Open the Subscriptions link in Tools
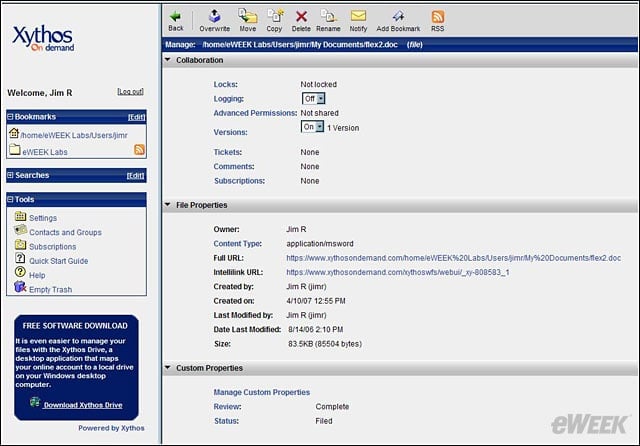This screenshot has width=640, height=446. (53, 247)
